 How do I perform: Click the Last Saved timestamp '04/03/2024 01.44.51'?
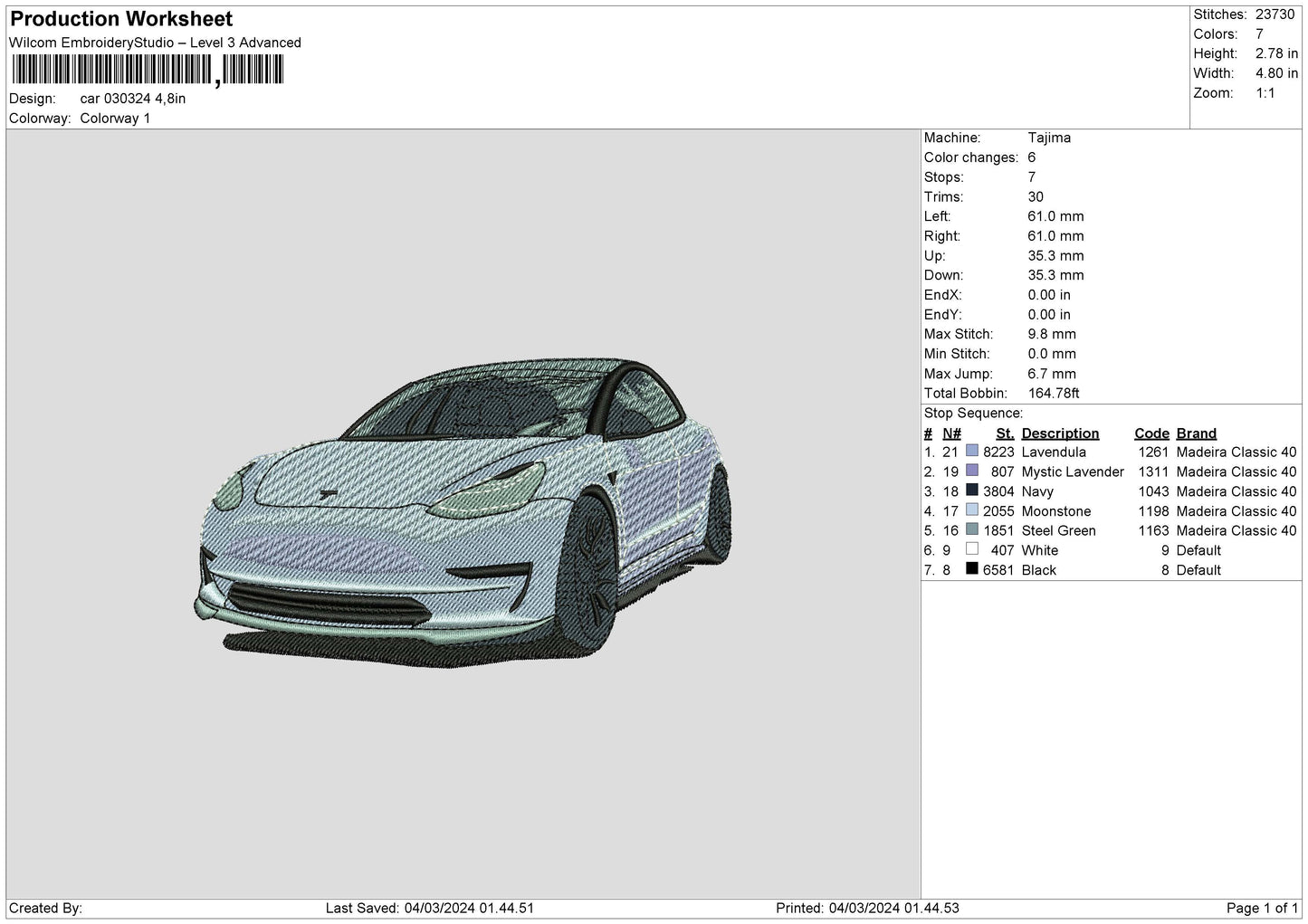[469, 909]
